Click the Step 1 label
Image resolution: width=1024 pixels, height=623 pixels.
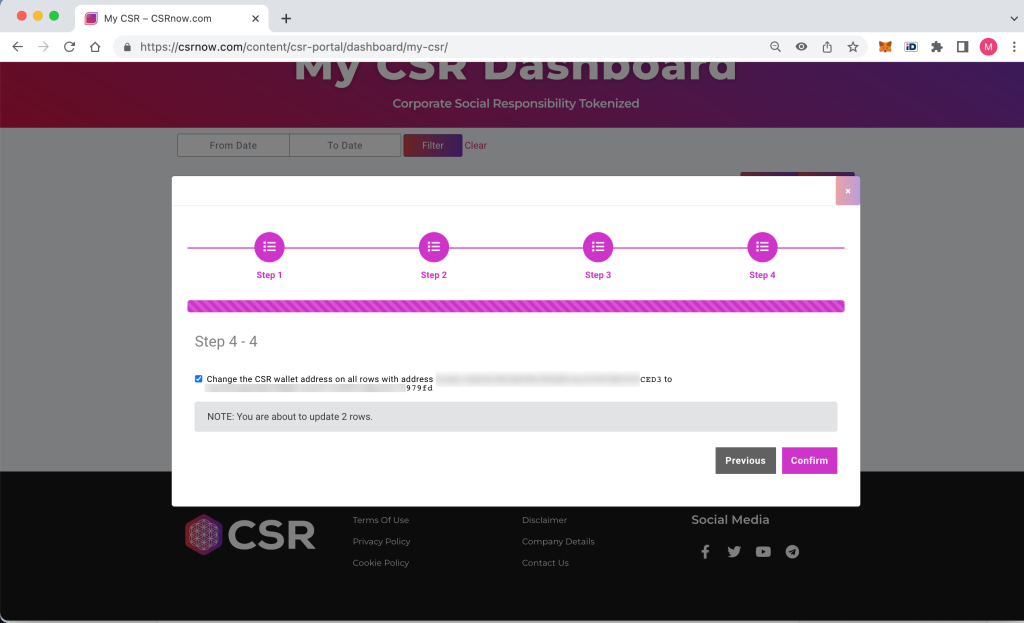pos(269,275)
